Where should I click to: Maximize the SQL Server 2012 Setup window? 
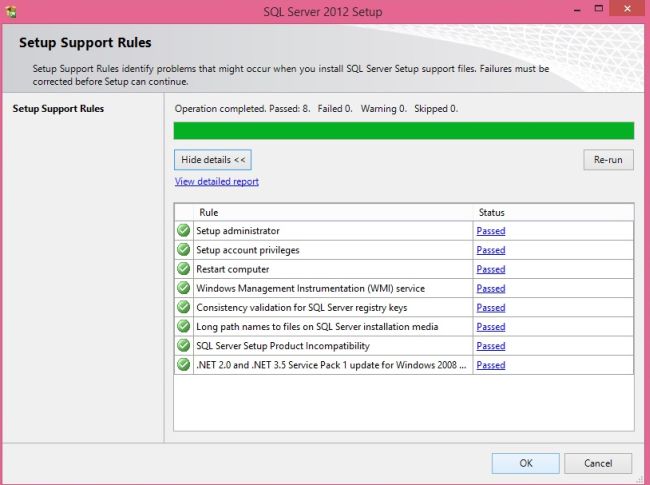click(x=599, y=9)
